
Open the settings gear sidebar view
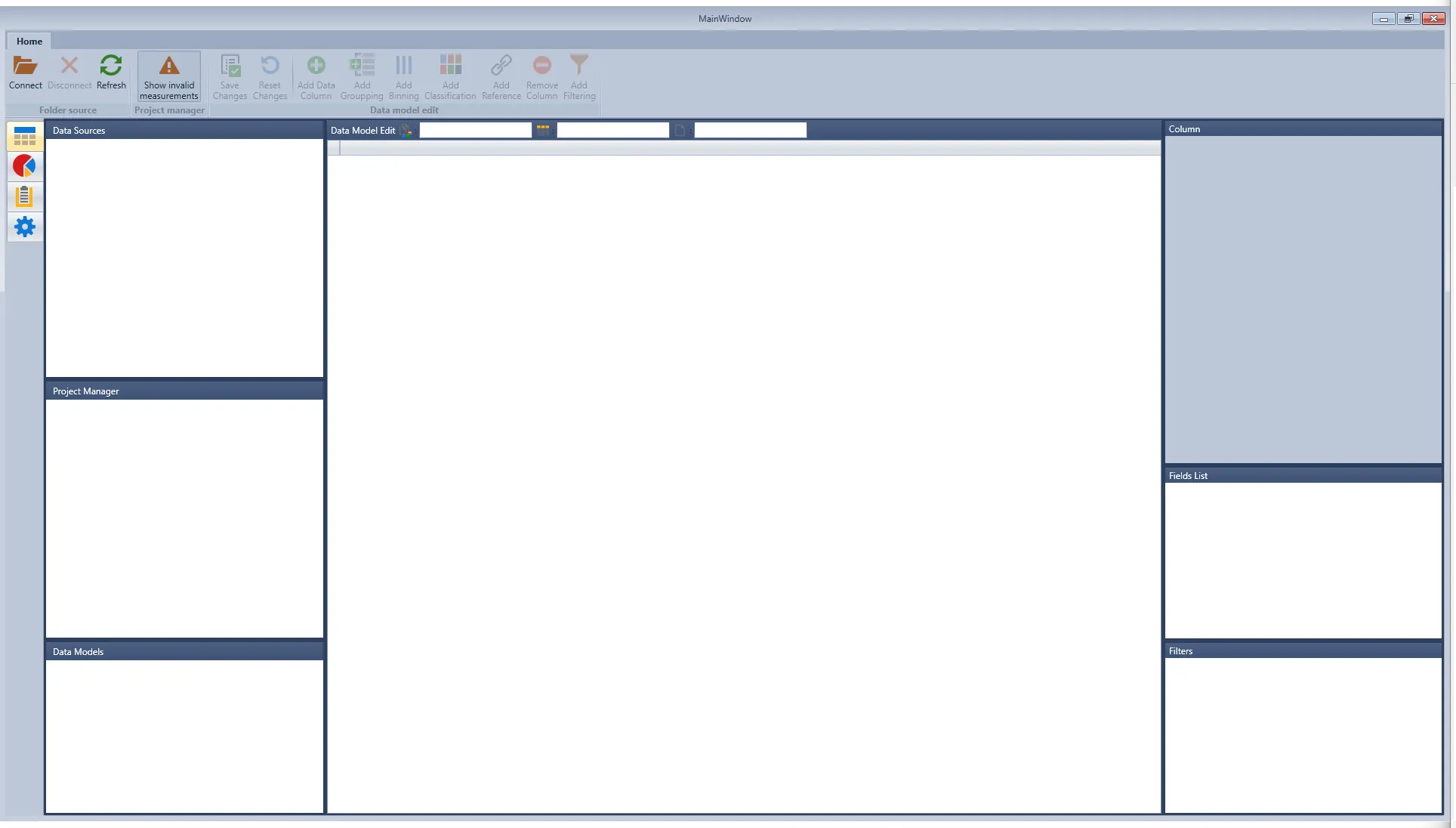tap(25, 227)
